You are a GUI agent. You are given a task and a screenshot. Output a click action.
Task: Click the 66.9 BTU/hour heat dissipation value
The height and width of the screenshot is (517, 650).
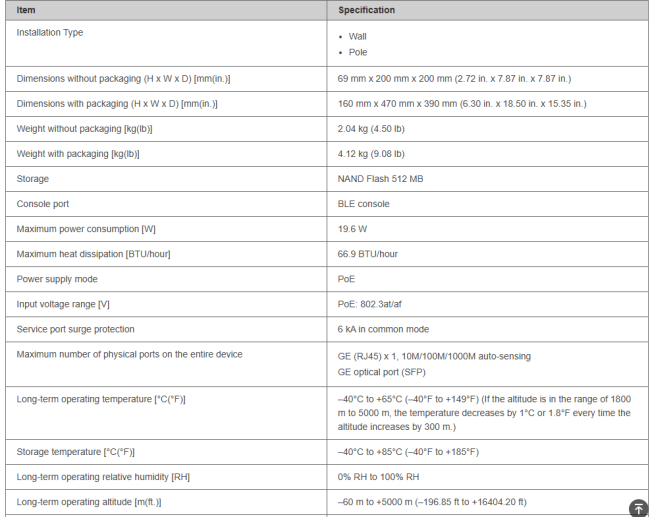(x=368, y=254)
